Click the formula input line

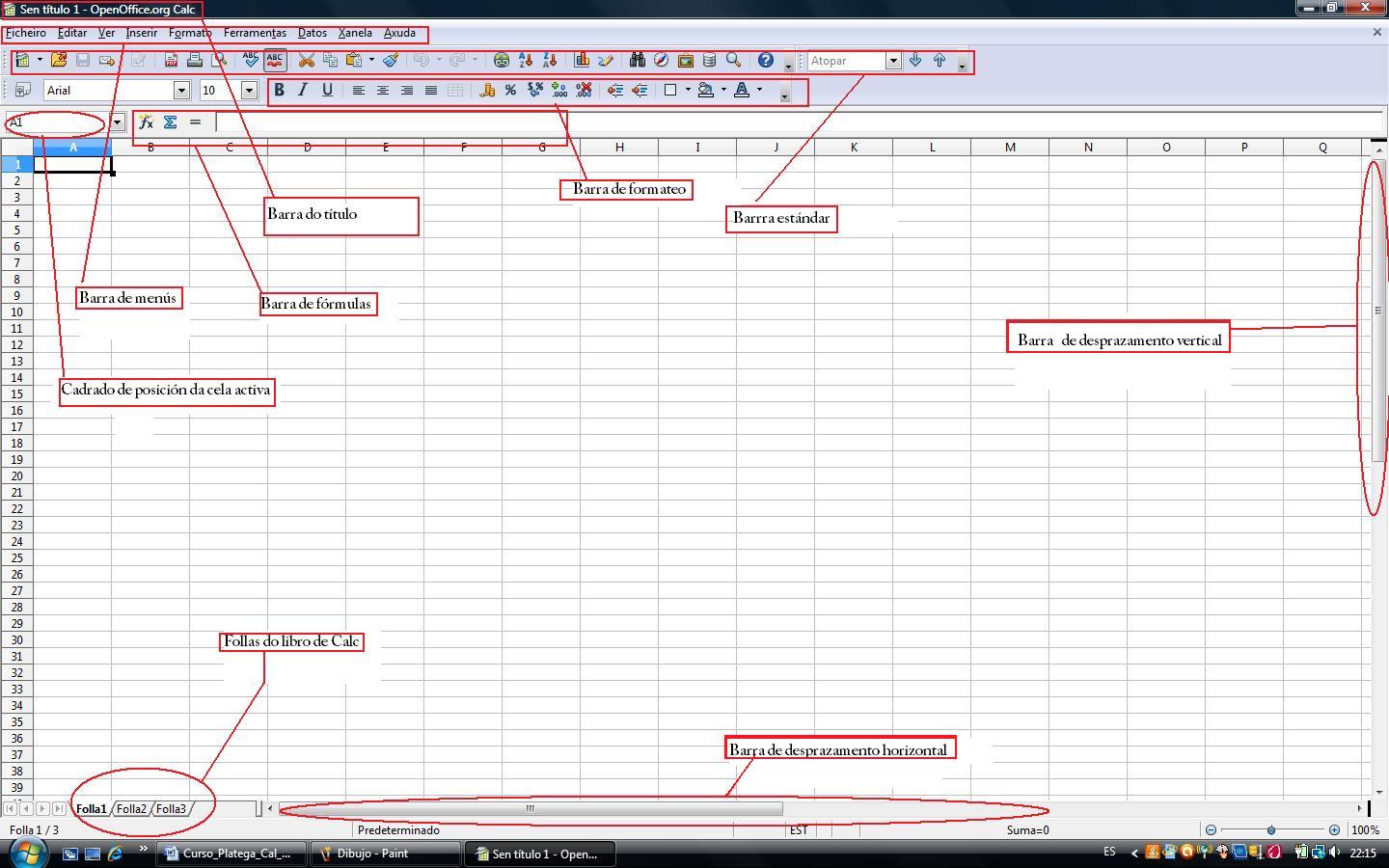[x=772, y=122]
